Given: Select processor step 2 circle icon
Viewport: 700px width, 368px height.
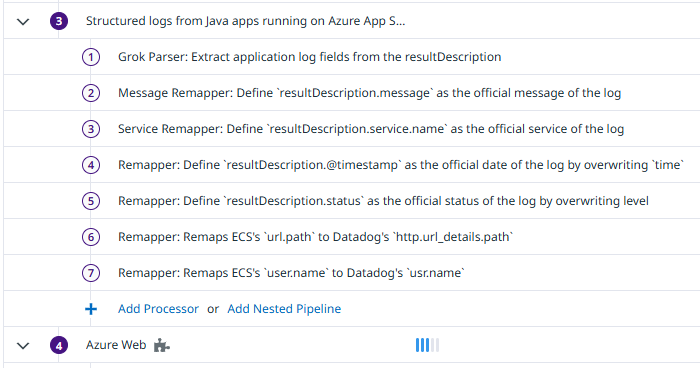Looking at the screenshot, I should 91,93.
